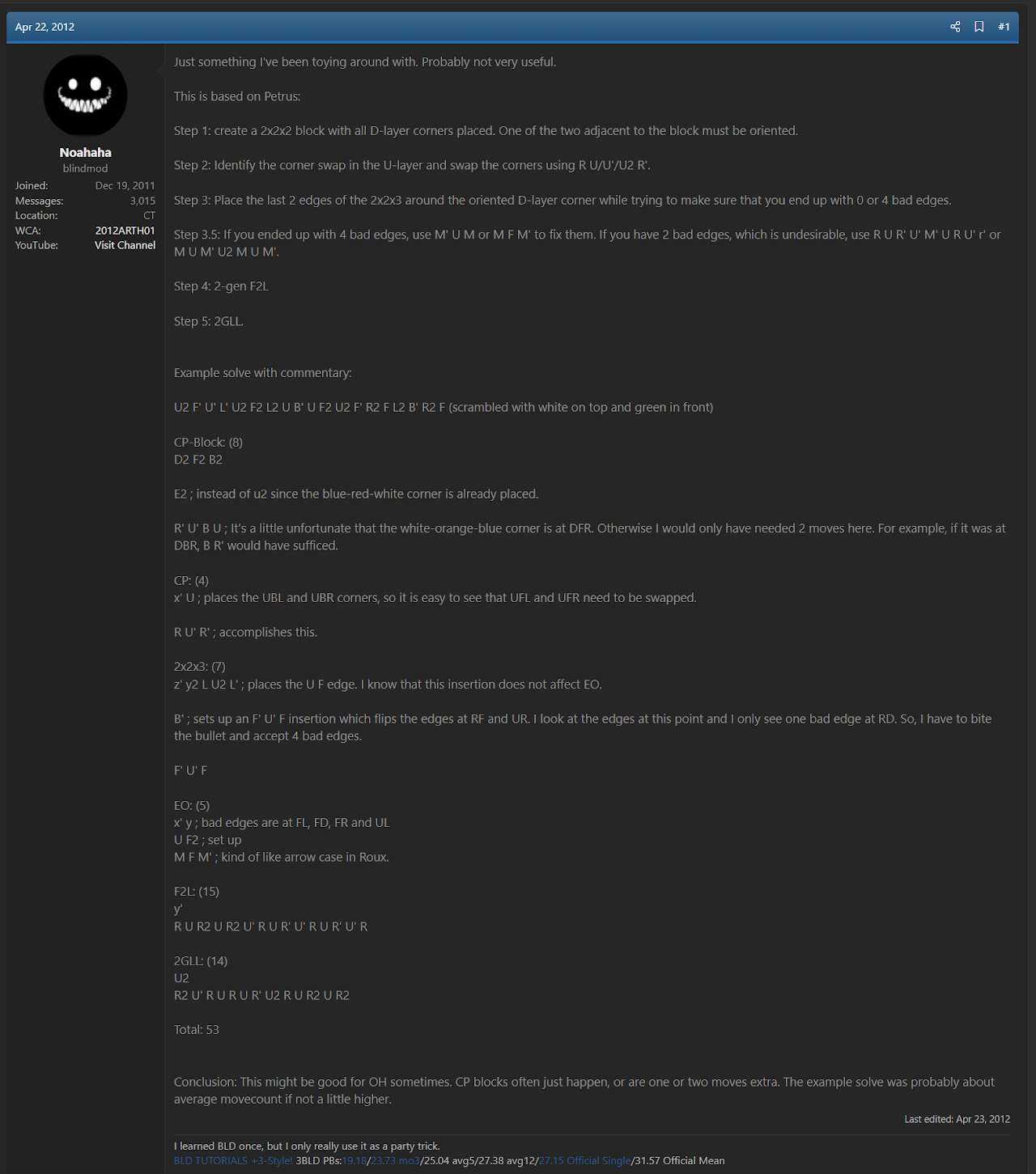Image resolution: width=1036 pixels, height=1174 pixels.
Task: Click the scramble line starting U2 F' U'
Action: point(444,408)
